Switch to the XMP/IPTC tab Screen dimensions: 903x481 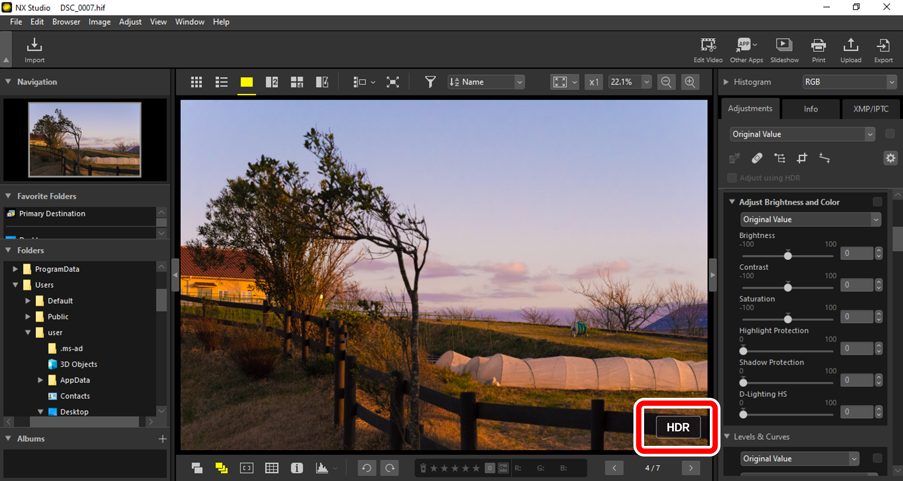click(870, 109)
